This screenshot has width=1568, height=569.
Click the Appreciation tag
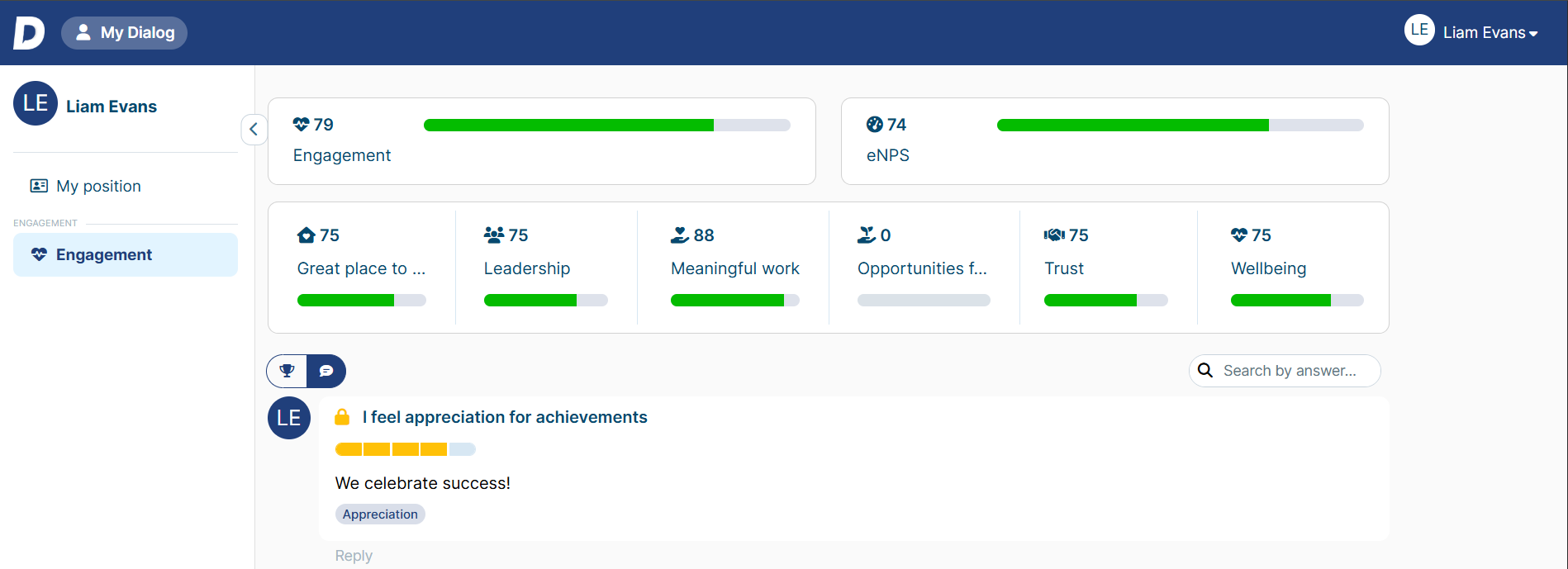pyautogui.click(x=380, y=514)
